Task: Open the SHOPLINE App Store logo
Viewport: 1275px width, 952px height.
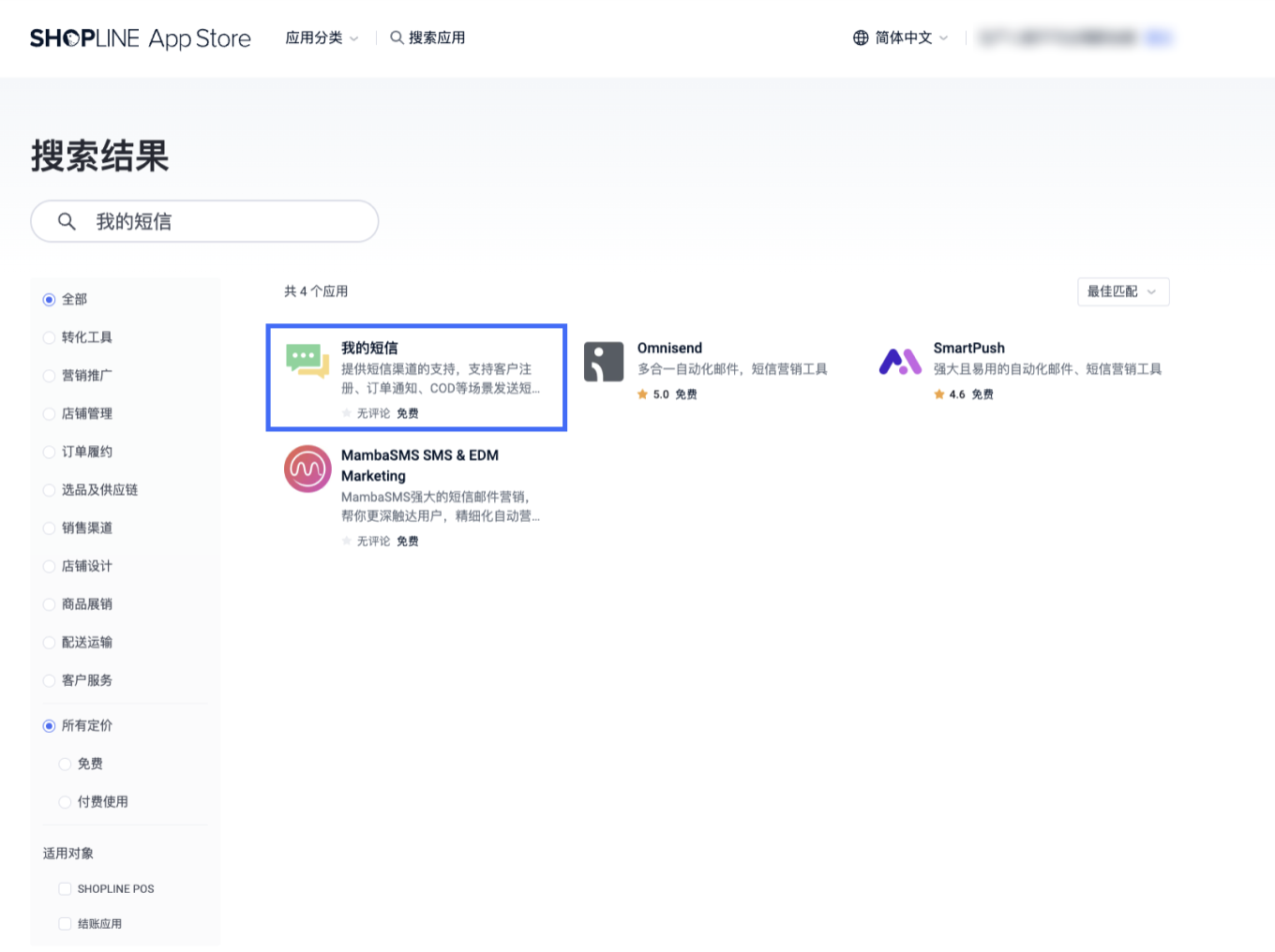Action: click(141, 38)
